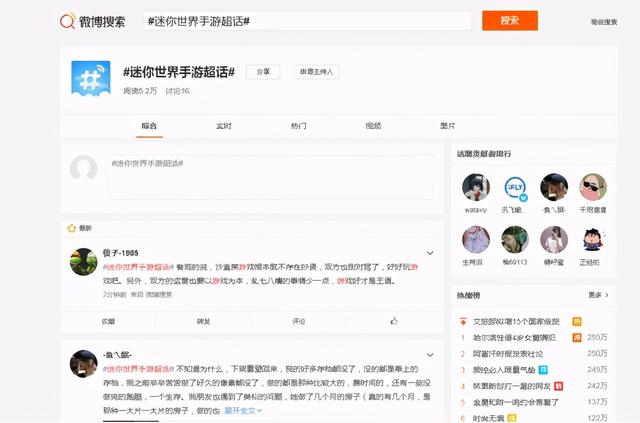The height and width of the screenshot is (423, 640).
Task: Click the orange hot tag on rank 1 search
Action: [x=577, y=338]
